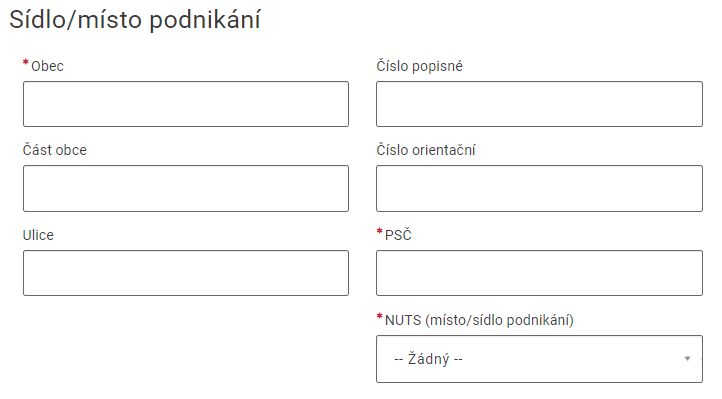Open the NUTS dropdown arrow
Screen dimensions: 722x399
[687, 359]
